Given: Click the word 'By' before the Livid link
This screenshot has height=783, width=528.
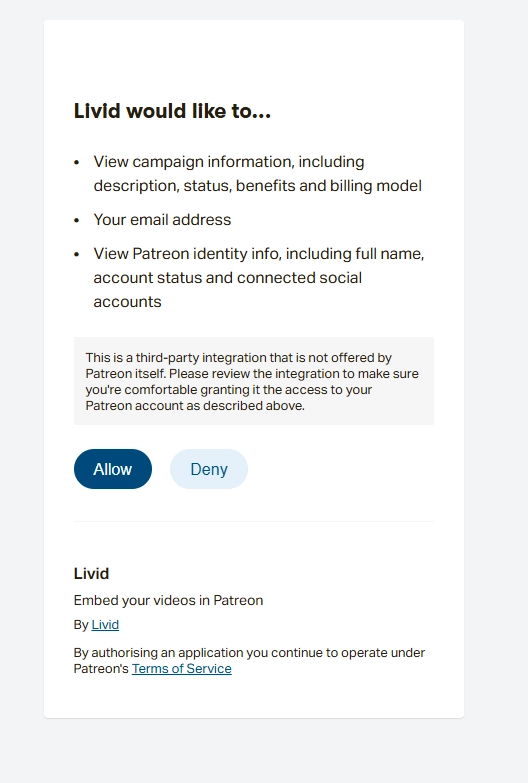Looking at the screenshot, I should coord(81,625).
